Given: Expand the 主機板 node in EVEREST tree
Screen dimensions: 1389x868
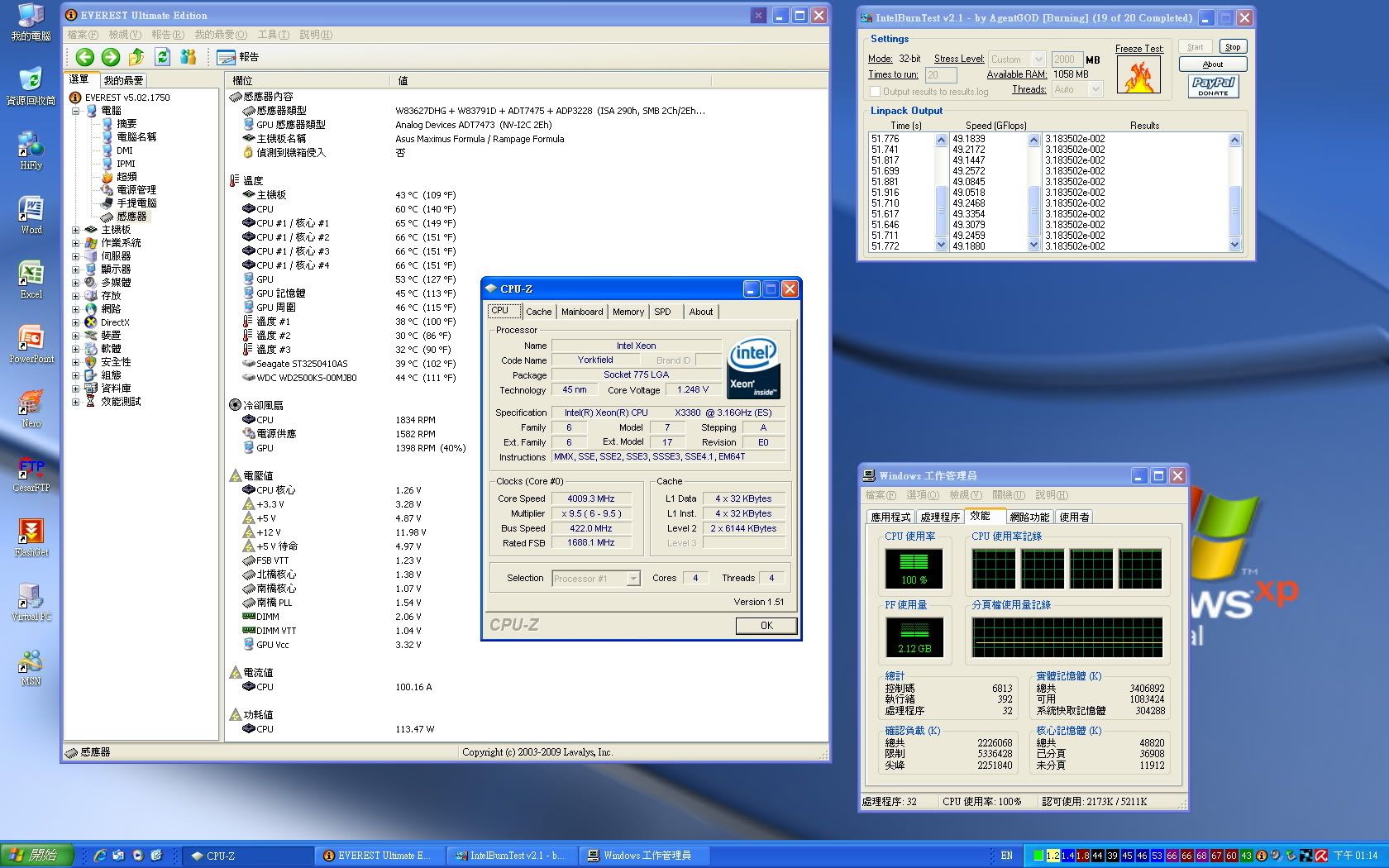Looking at the screenshot, I should (75, 230).
